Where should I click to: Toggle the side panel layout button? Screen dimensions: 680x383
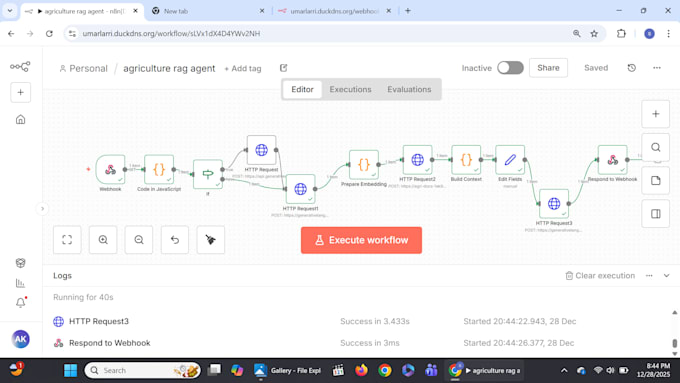coord(656,214)
